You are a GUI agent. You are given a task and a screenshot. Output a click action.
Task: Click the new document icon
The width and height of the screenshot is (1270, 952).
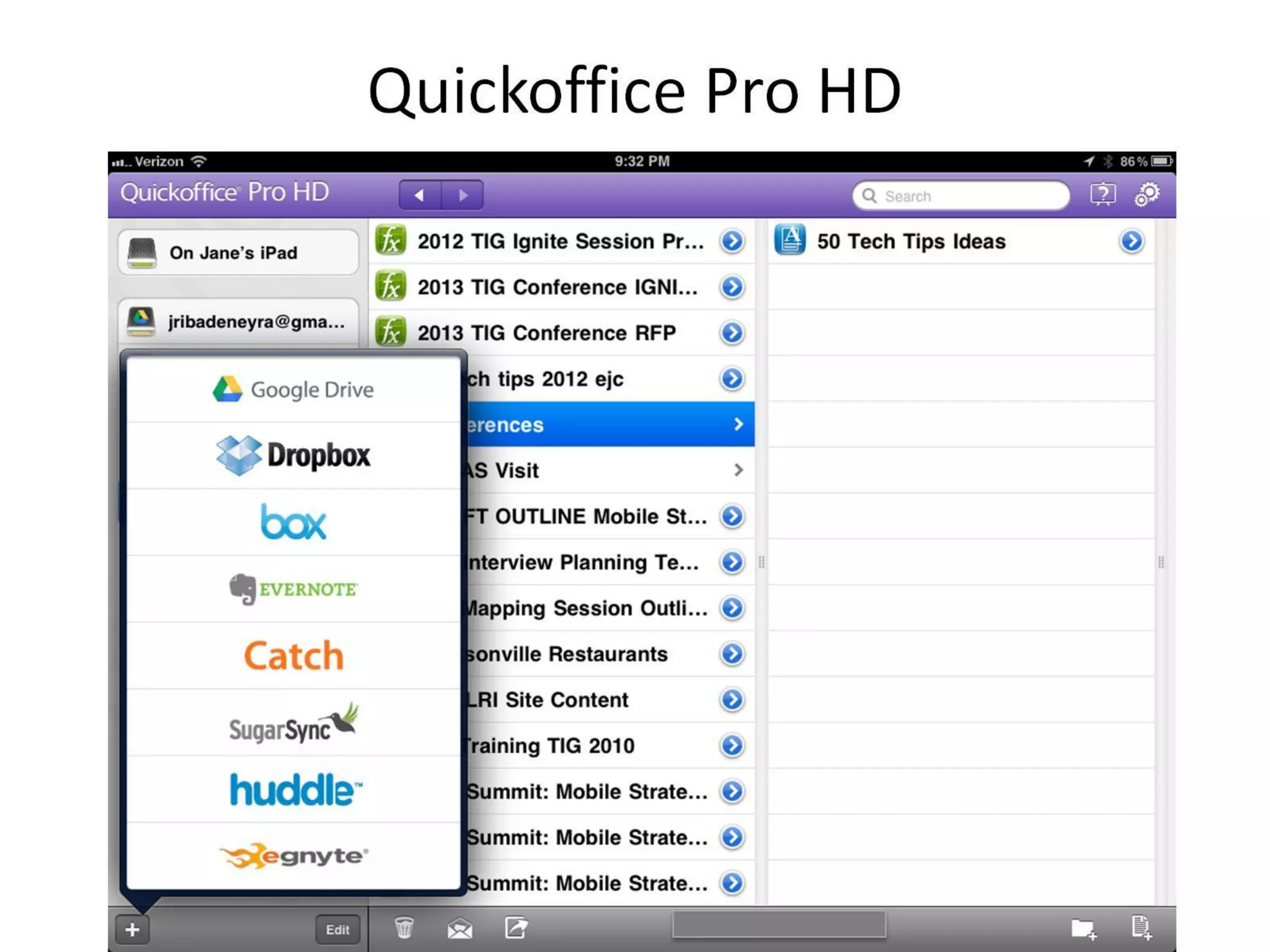pyautogui.click(x=1140, y=928)
